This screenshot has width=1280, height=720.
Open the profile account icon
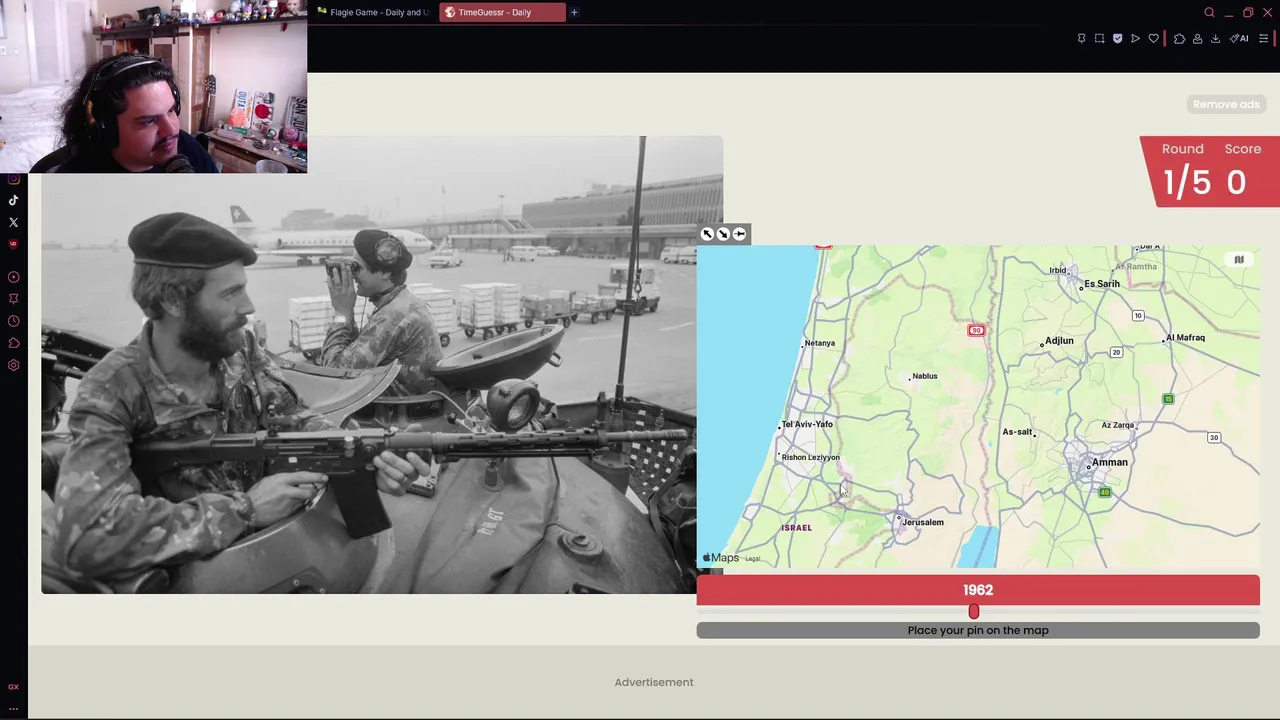click(1197, 39)
